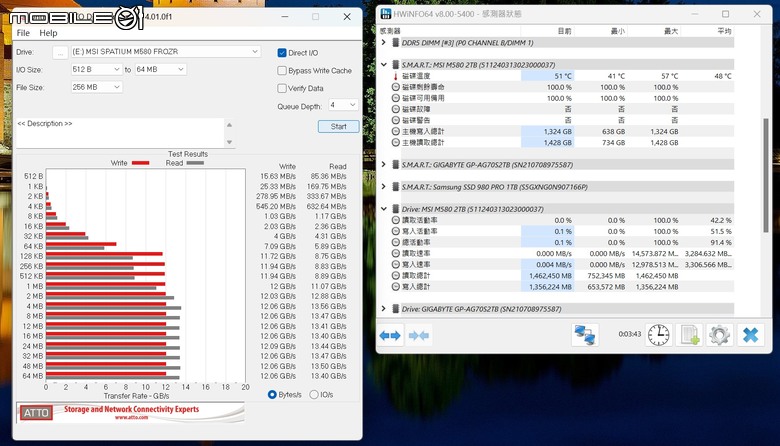Open the network remote monitoring icon in HWiNFO
The height and width of the screenshot is (446, 780).
coord(585,335)
